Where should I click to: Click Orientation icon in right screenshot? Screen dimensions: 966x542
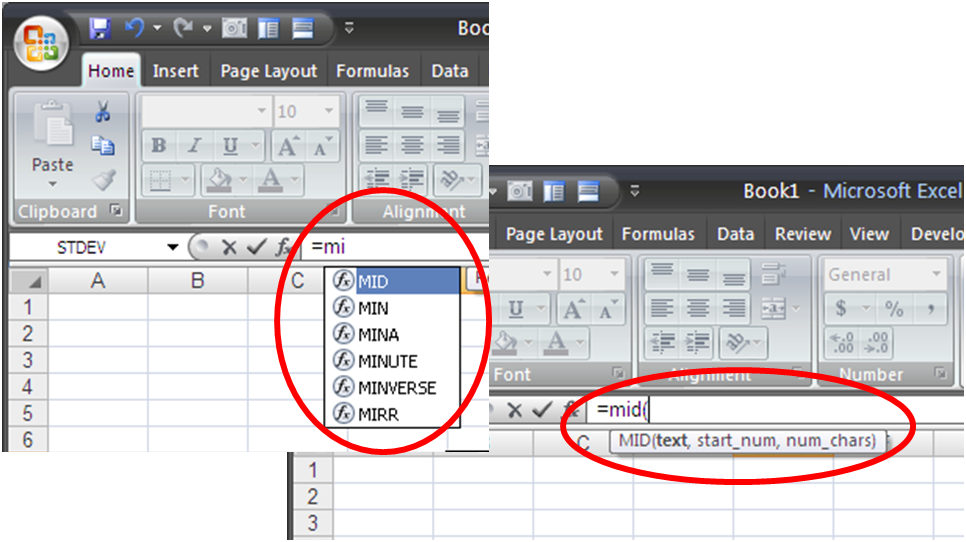pos(739,343)
